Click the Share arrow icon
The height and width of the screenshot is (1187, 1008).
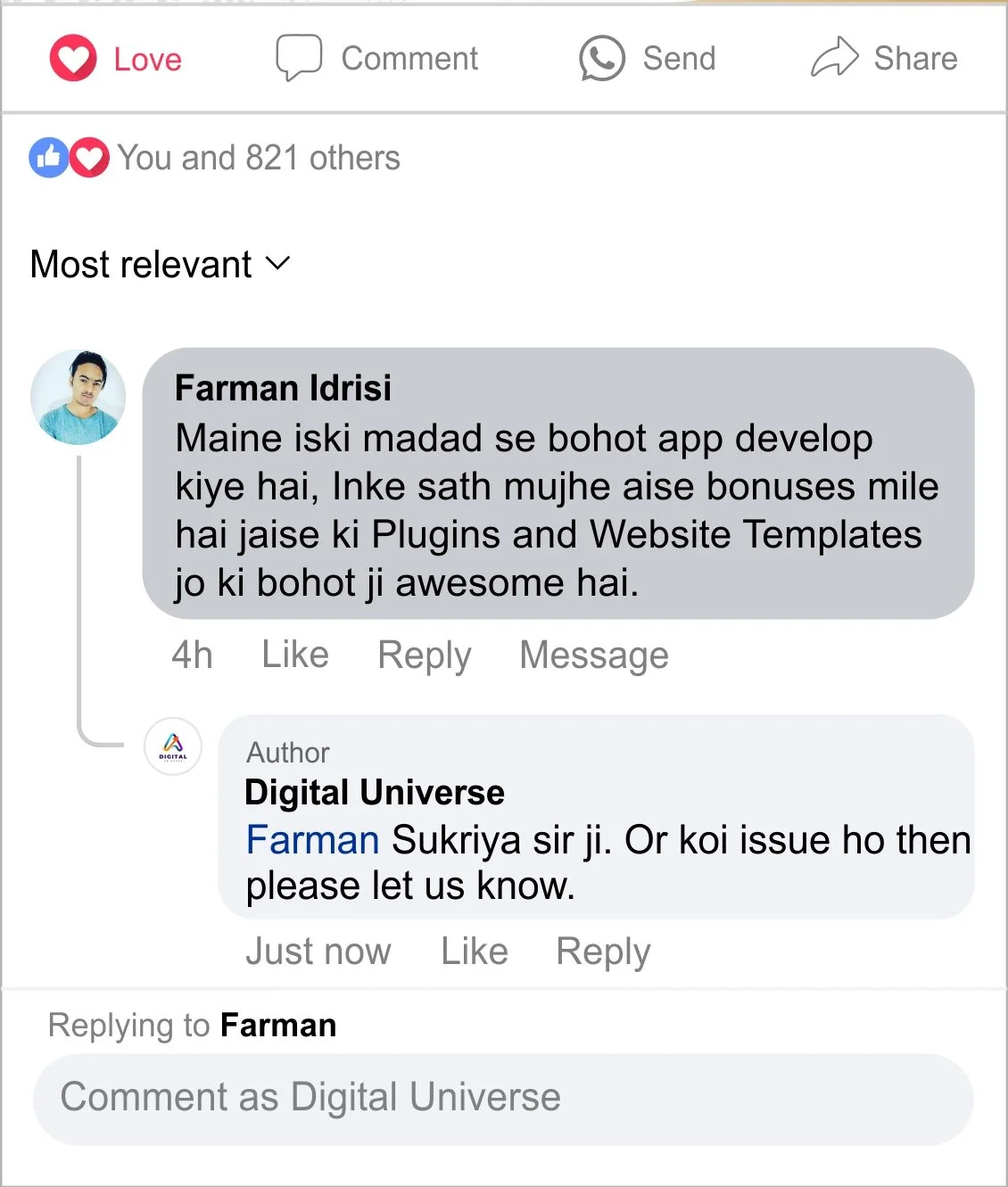tap(834, 58)
